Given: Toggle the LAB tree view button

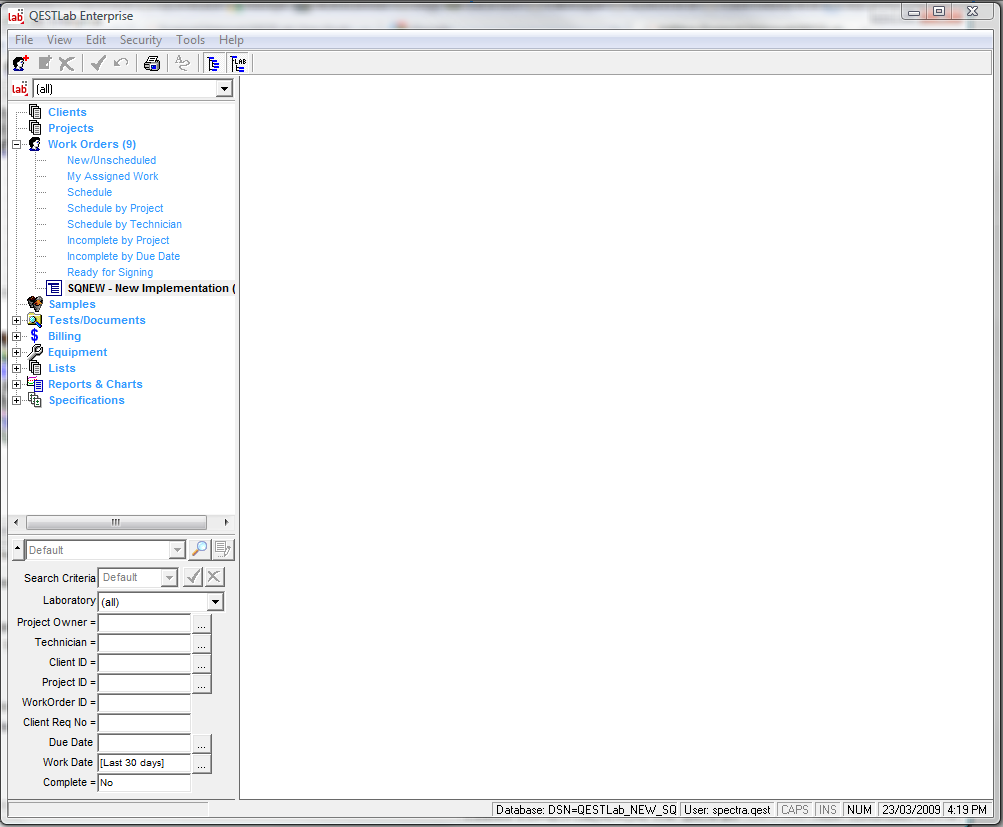Looking at the screenshot, I should click(x=238, y=64).
